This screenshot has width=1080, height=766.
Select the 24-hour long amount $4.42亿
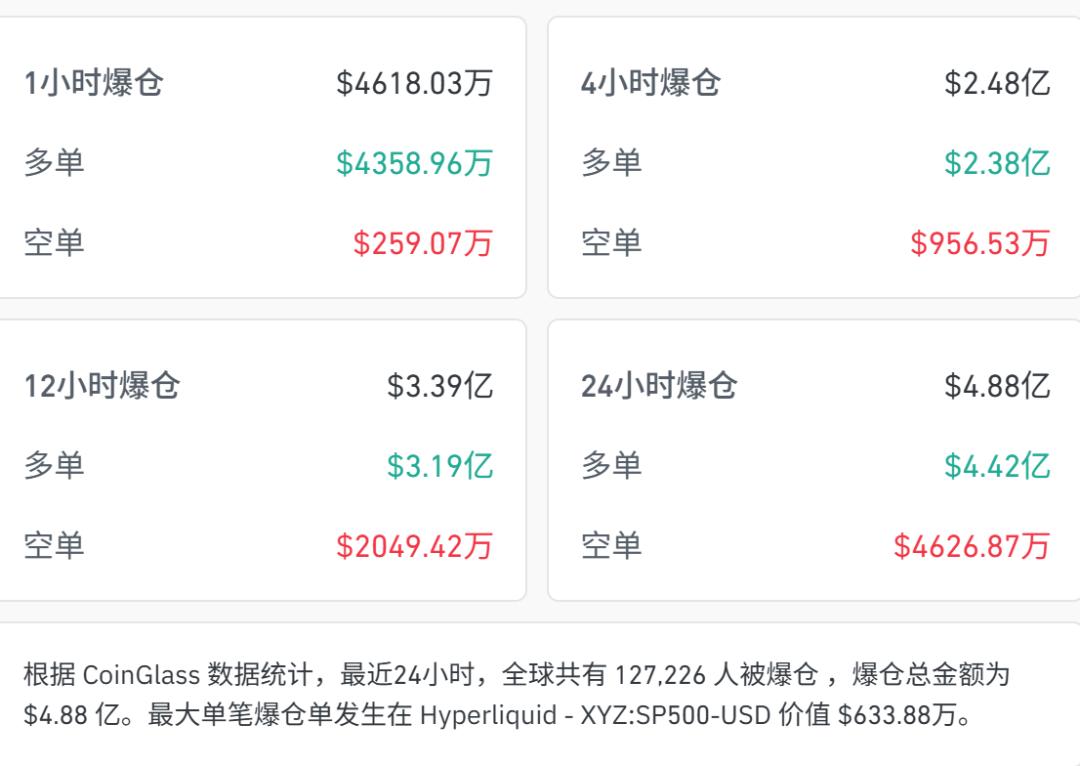(997, 466)
